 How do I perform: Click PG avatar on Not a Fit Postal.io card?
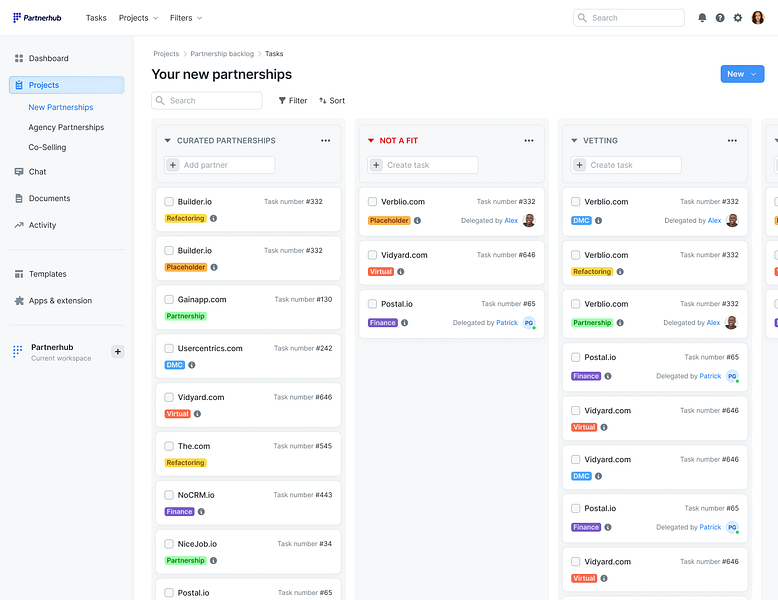(x=529, y=323)
